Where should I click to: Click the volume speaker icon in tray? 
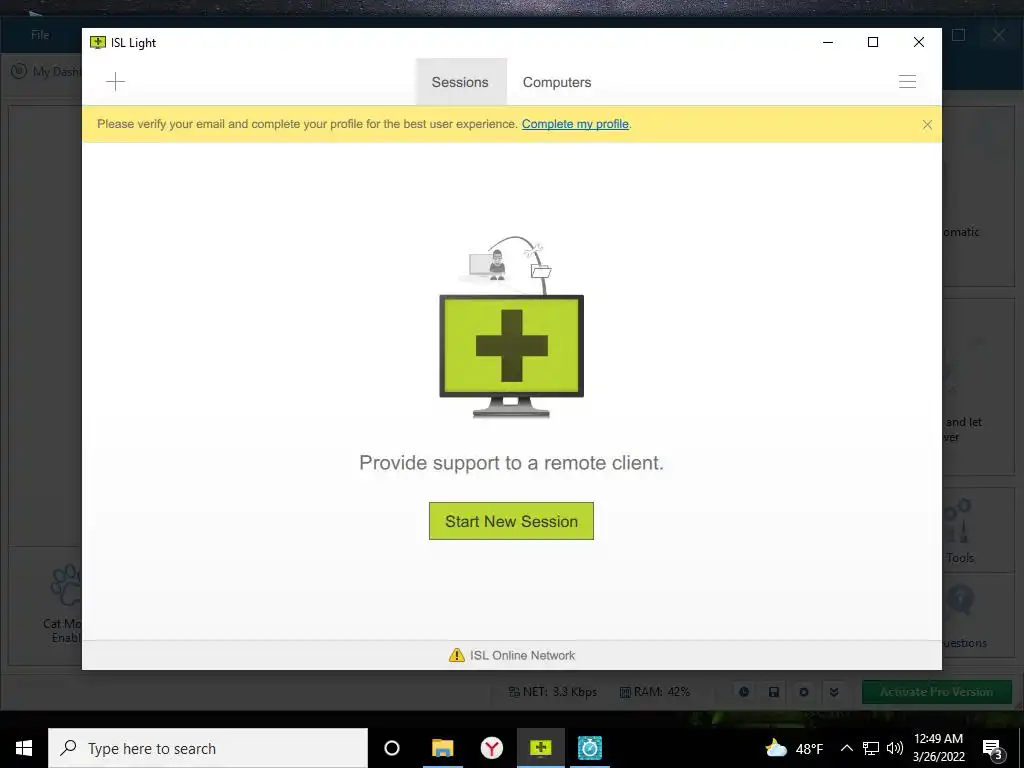[895, 748]
